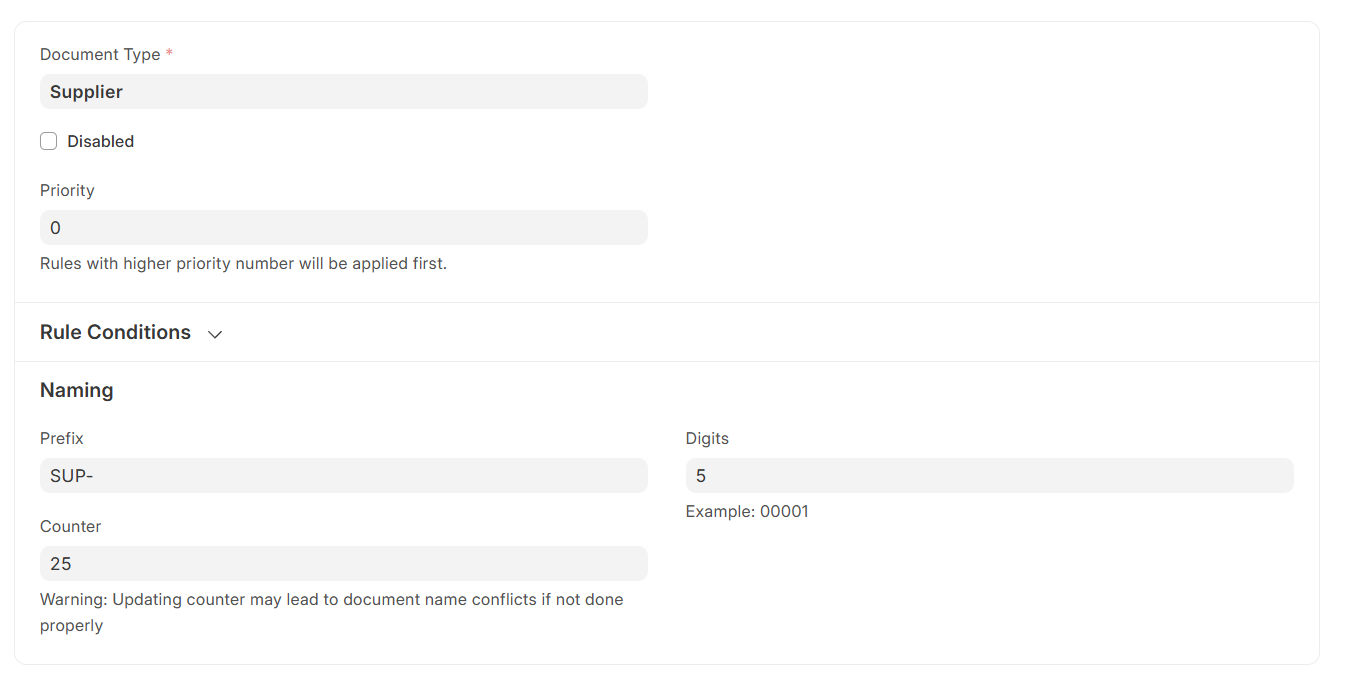Focus the Prefix field containing SUP-

click(x=343, y=476)
